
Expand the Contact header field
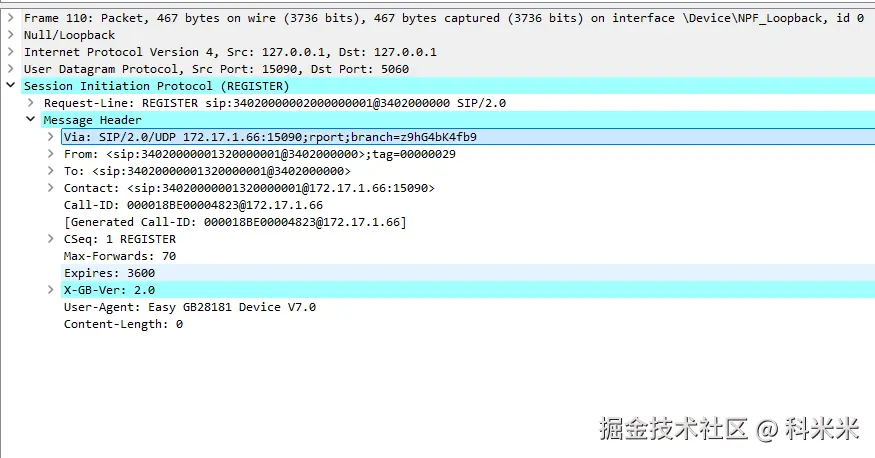[x=51, y=187]
